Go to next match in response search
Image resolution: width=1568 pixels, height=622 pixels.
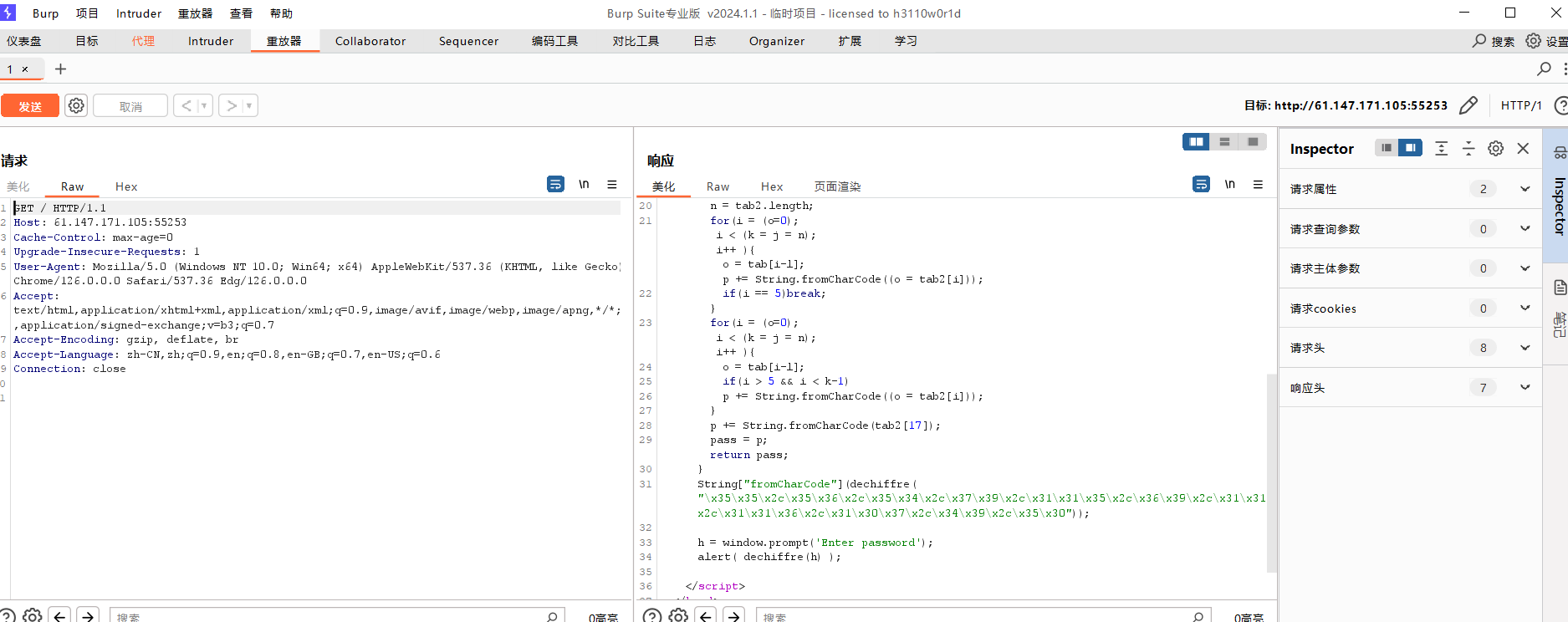tap(733, 616)
